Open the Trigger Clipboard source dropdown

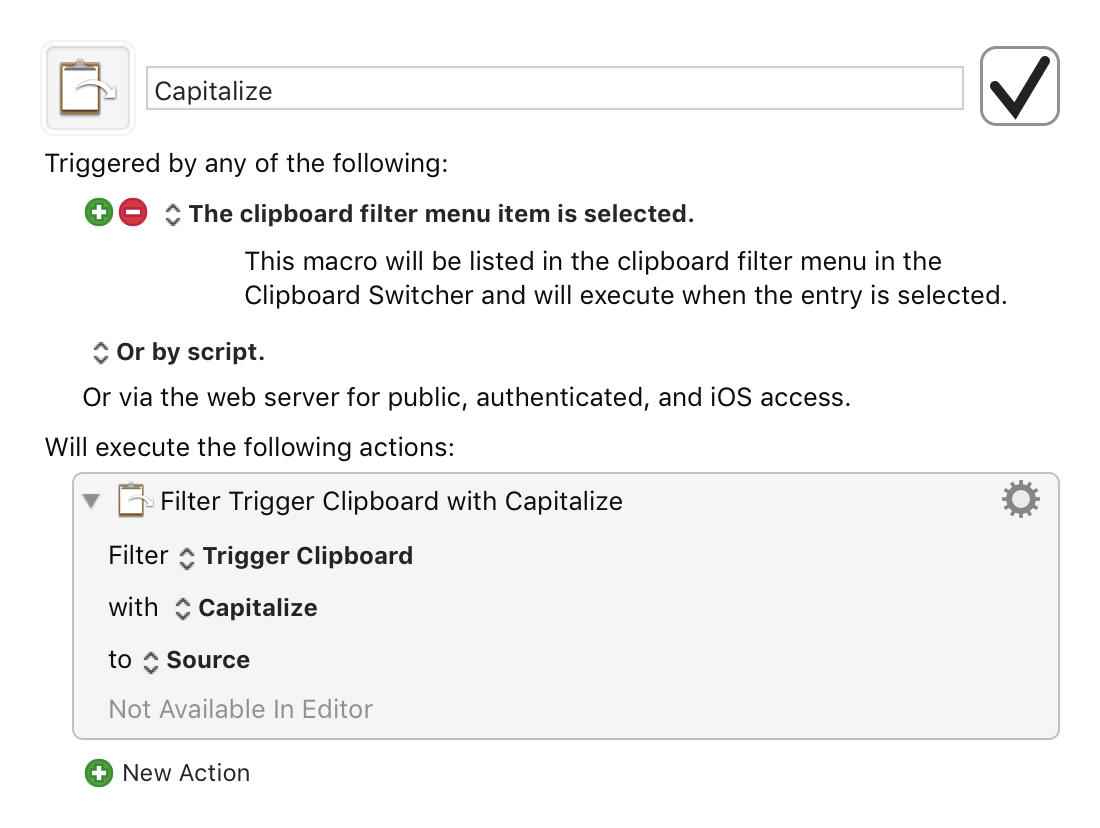point(186,557)
